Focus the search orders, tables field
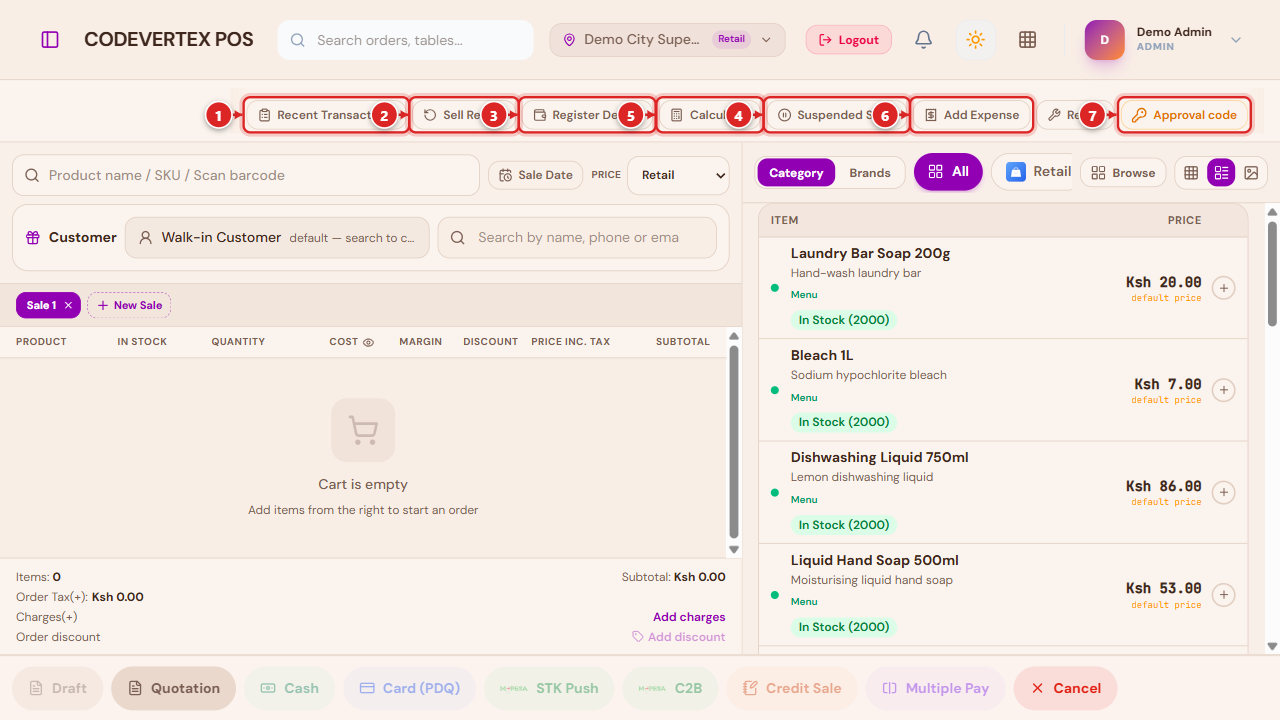This screenshot has height=720, width=1280. 406,40
